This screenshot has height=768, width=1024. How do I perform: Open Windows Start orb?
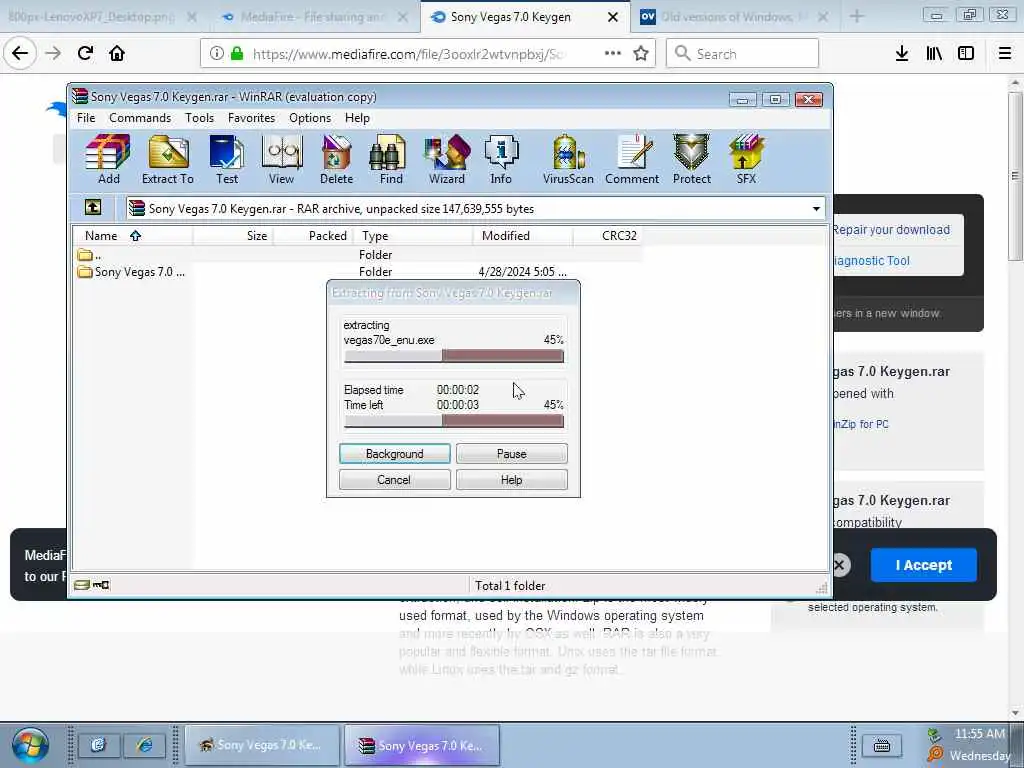click(x=29, y=744)
